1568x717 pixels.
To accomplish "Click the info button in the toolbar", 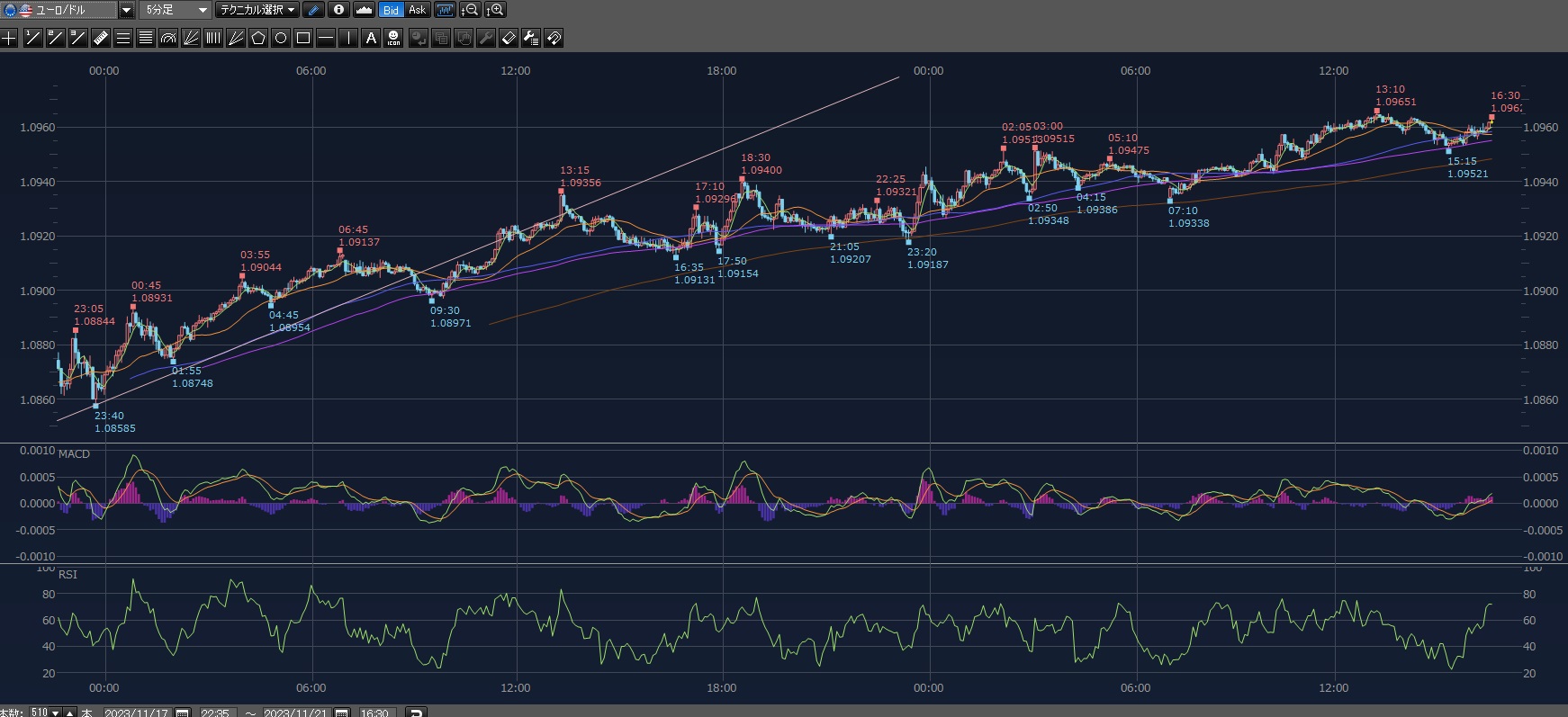I will (x=338, y=10).
